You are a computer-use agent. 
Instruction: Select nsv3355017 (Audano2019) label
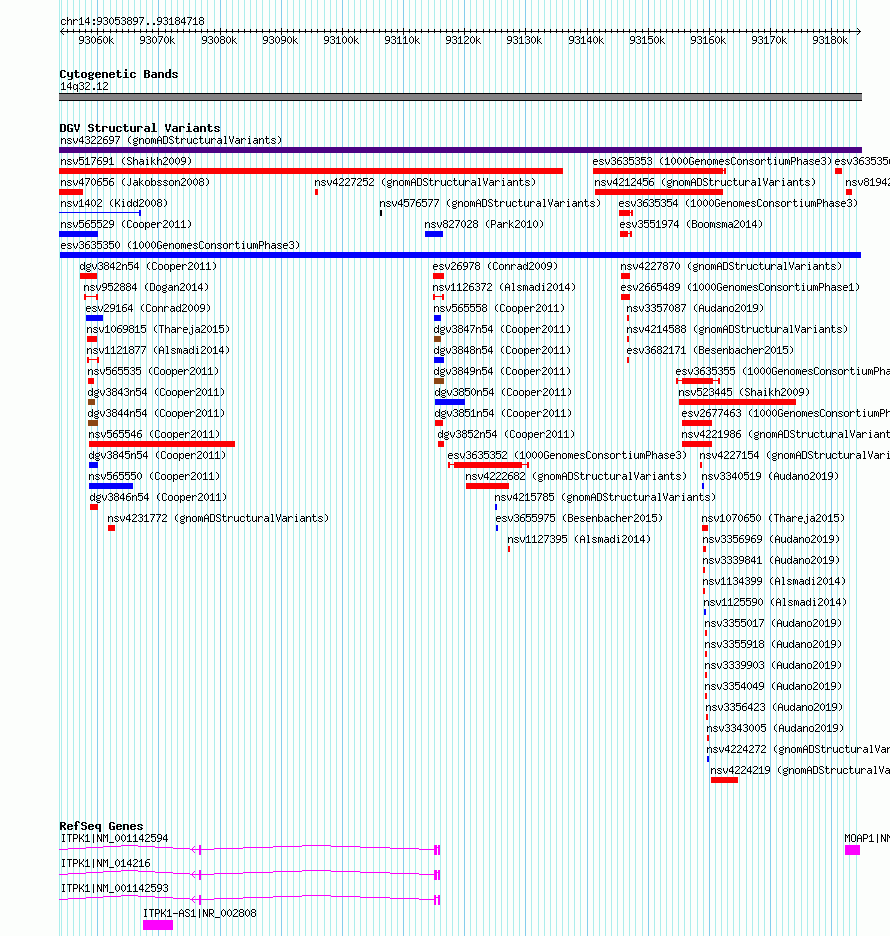(773, 623)
